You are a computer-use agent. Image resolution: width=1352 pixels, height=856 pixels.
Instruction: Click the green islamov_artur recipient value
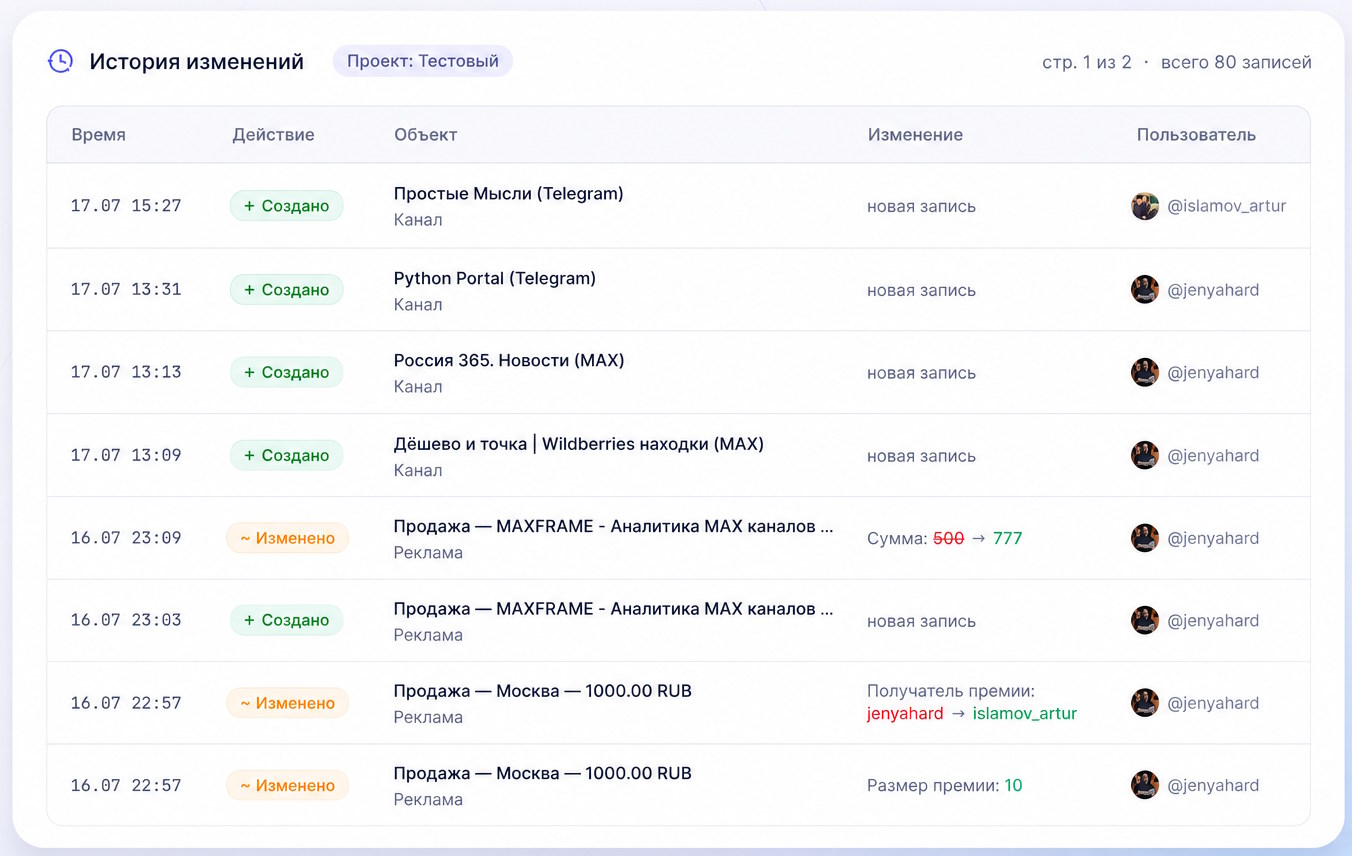(1025, 713)
